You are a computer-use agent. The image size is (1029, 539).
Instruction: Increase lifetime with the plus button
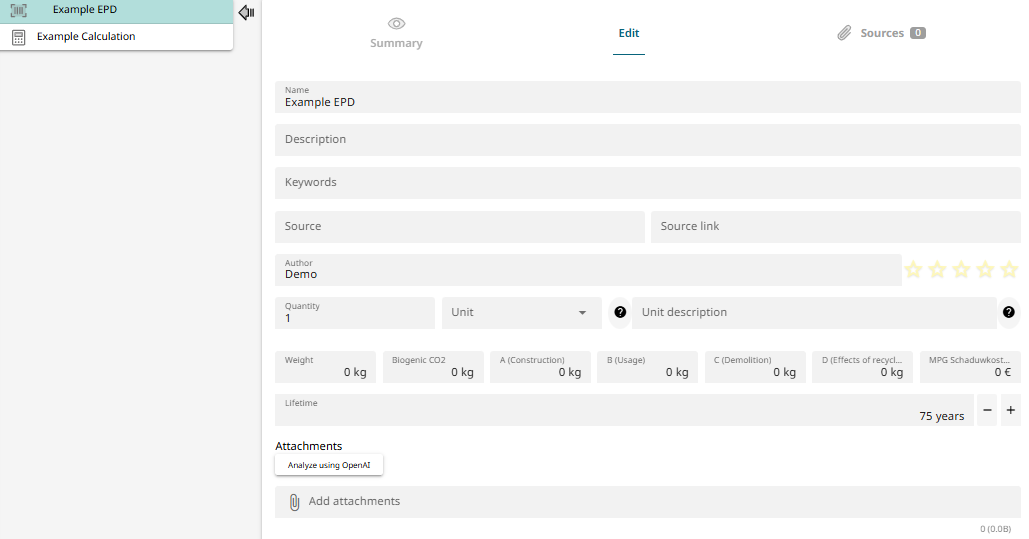pyautogui.click(x=1010, y=410)
